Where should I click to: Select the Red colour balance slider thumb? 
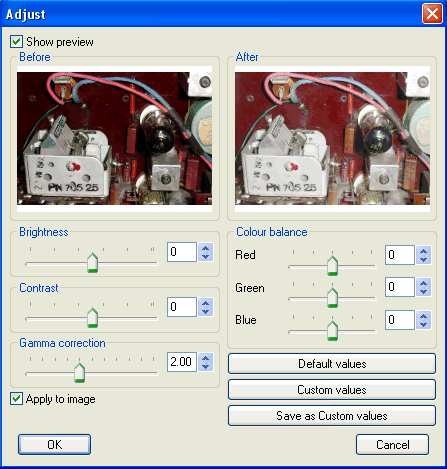[x=332, y=266]
